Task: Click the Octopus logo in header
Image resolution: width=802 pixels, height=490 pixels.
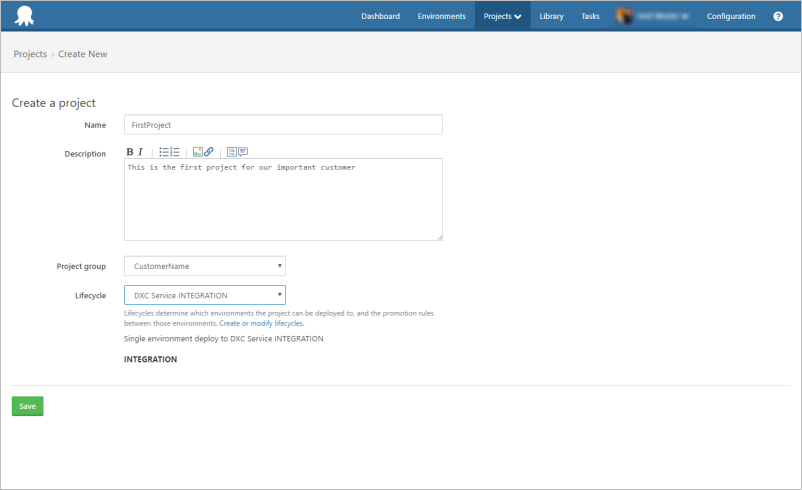Action: (24, 17)
